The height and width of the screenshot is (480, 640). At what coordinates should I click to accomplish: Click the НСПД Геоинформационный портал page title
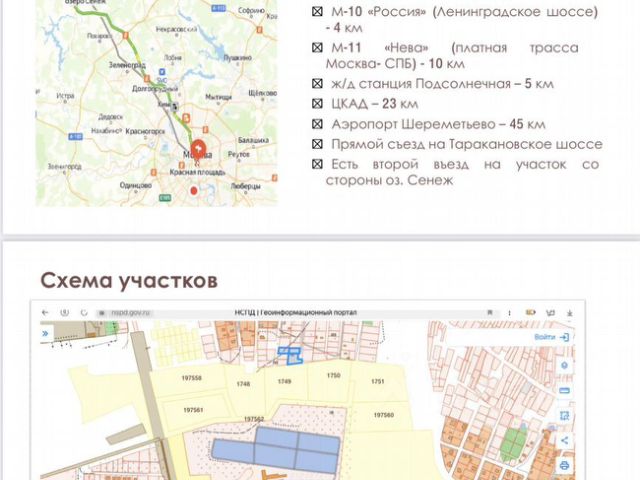(x=296, y=313)
